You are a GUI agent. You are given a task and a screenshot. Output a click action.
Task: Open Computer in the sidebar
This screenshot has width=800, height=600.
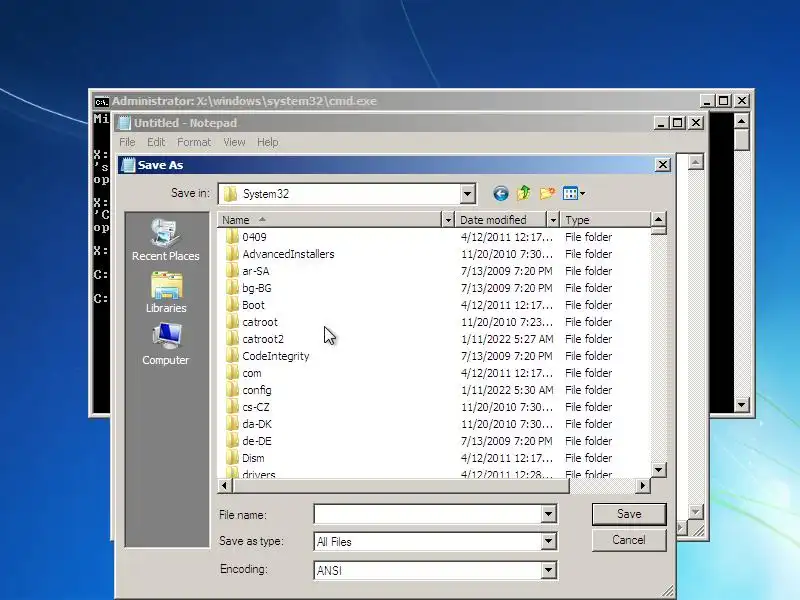(165, 344)
